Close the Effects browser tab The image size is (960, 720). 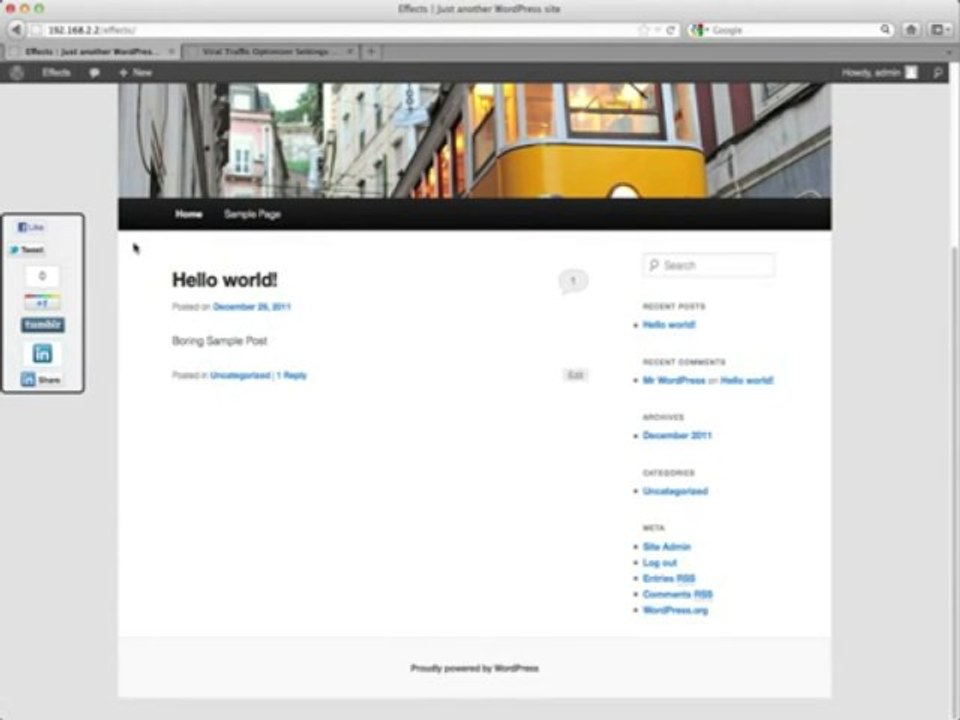click(x=172, y=51)
